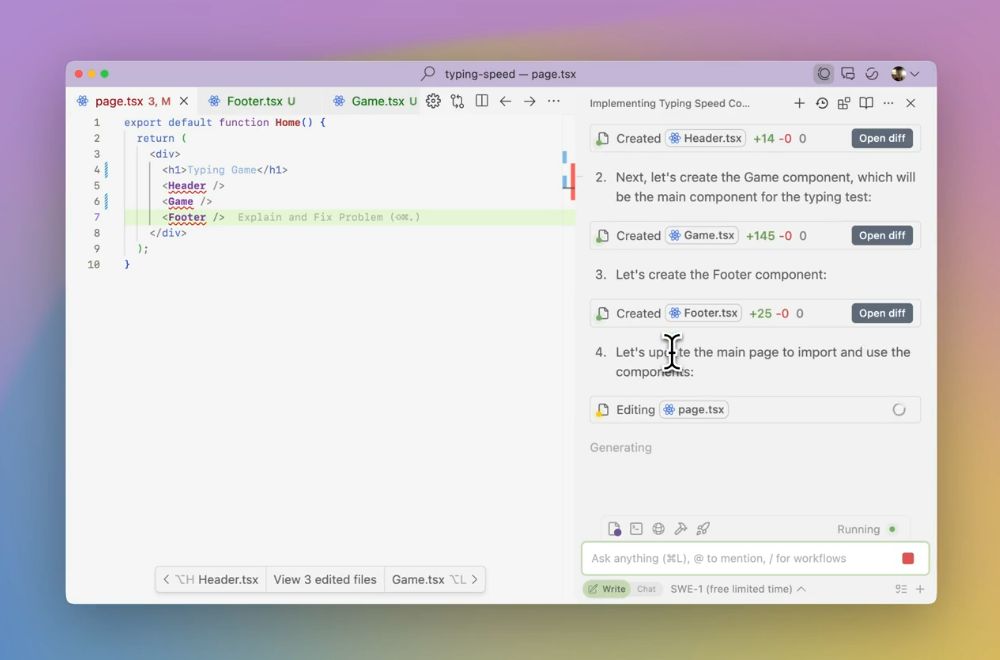The height and width of the screenshot is (660, 1000).
Task: Click the compare changes icon in tab bar
Action: pyautogui.click(x=457, y=101)
